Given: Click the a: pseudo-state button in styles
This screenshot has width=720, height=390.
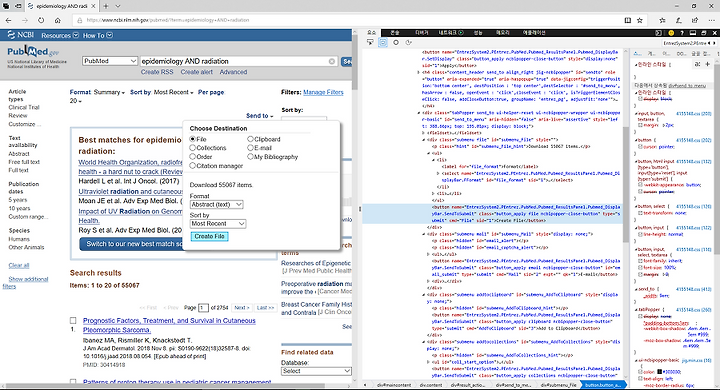Looking at the screenshot, I should point(698,64).
